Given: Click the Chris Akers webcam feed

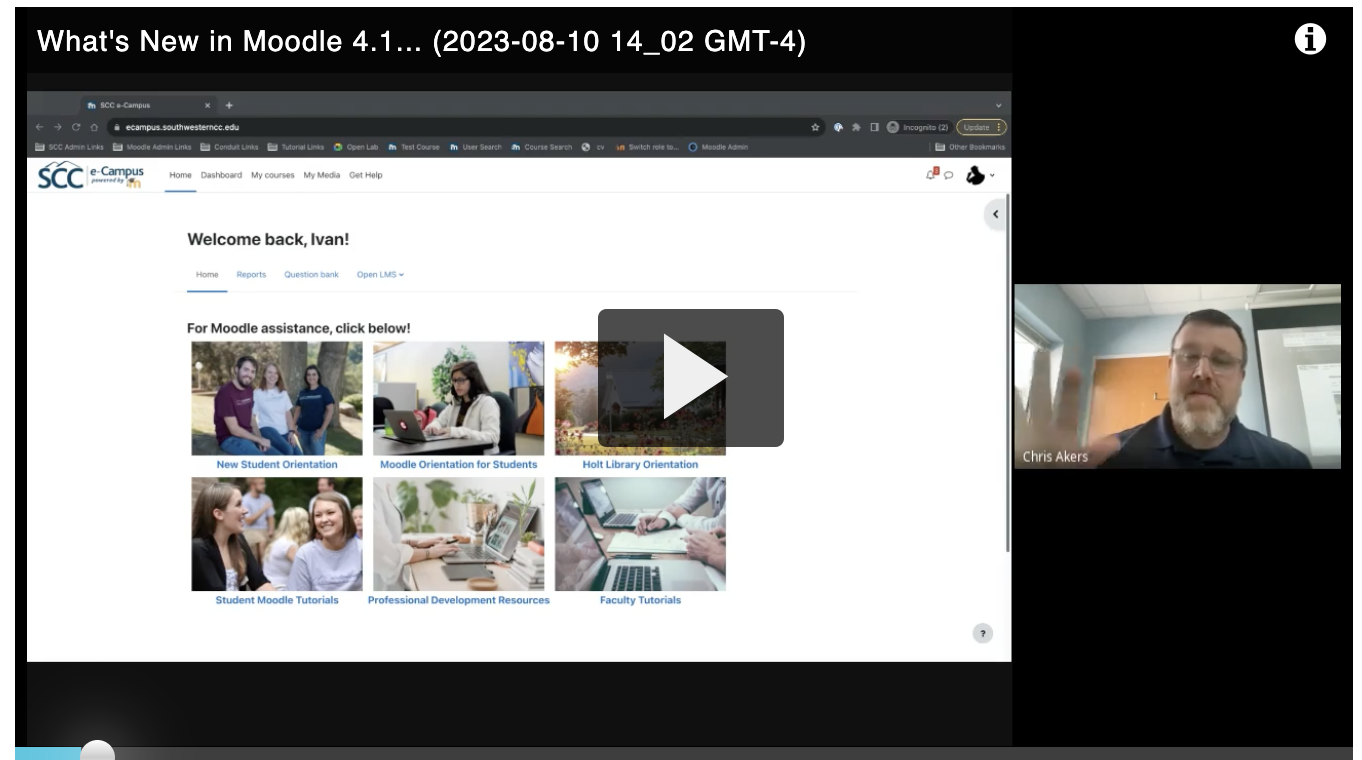Looking at the screenshot, I should click(1177, 376).
